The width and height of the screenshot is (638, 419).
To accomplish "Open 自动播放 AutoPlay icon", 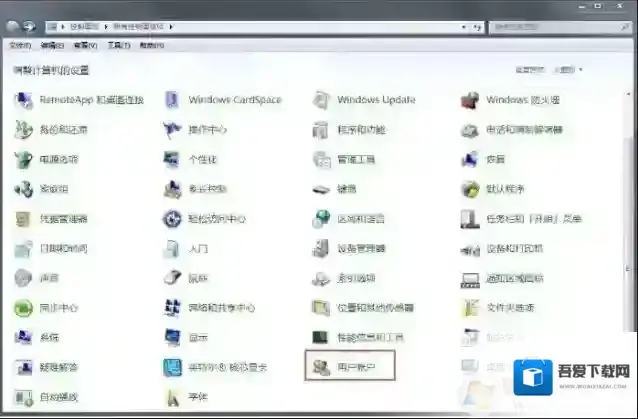I will point(24,397).
